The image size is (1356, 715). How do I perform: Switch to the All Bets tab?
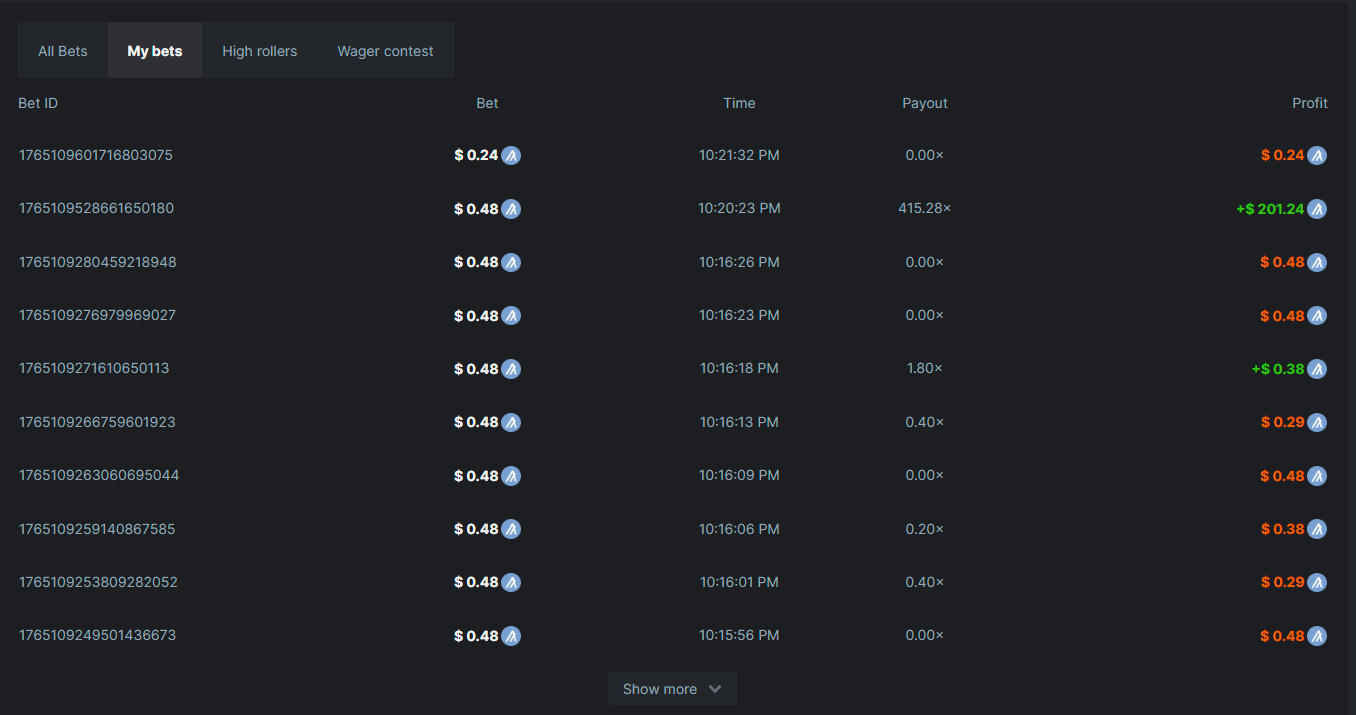pos(63,50)
